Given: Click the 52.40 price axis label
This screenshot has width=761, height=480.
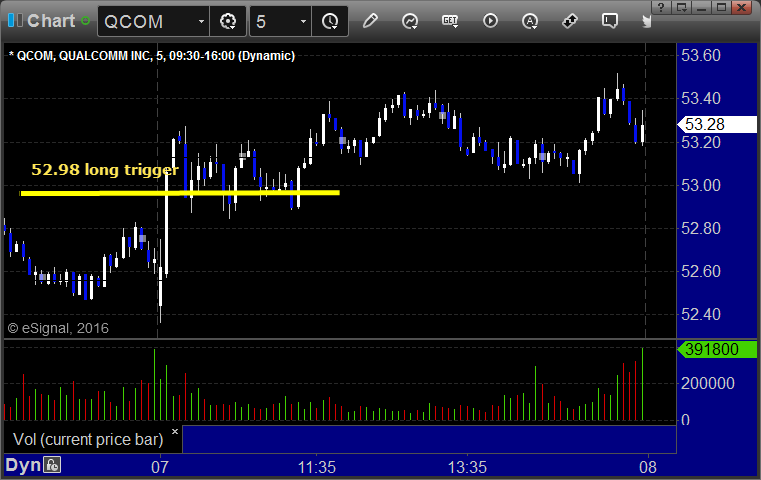Looking at the screenshot, I should click(x=701, y=314).
